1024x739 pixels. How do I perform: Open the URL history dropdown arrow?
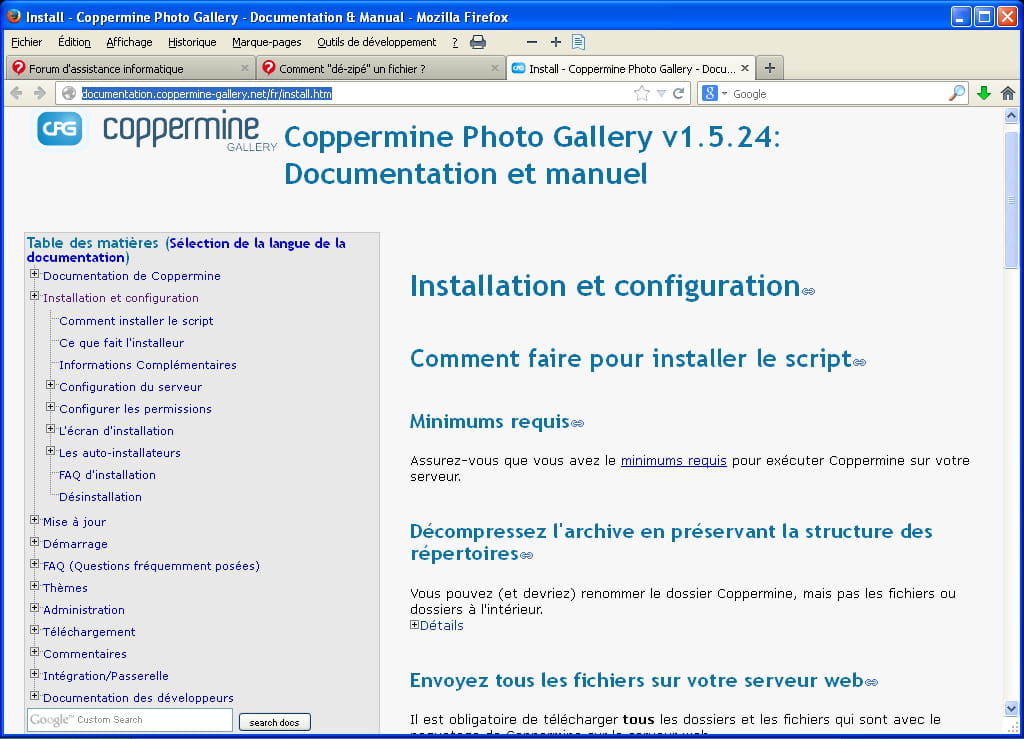662,93
